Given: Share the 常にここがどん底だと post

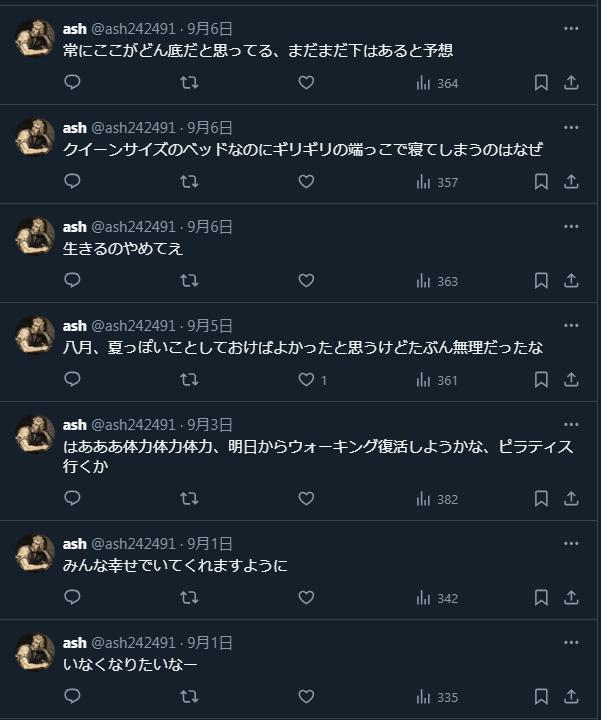Looking at the screenshot, I should click(x=571, y=83).
